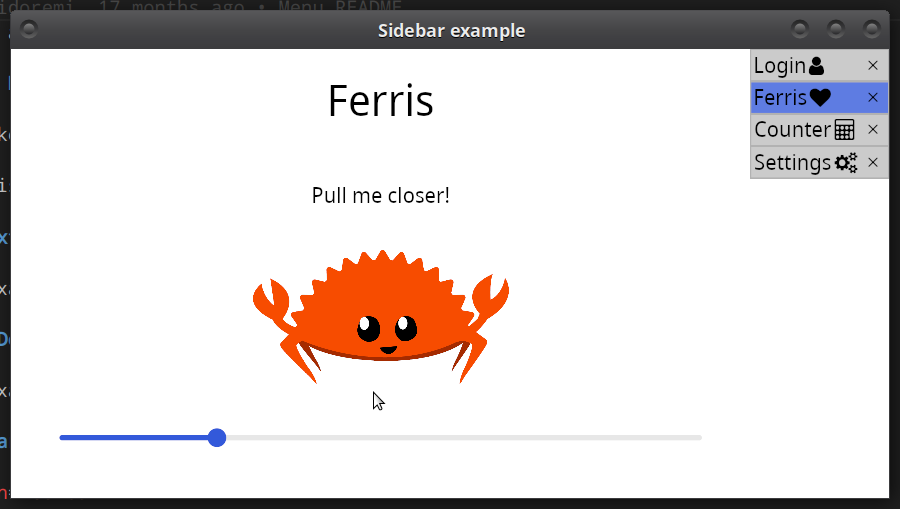This screenshot has width=900, height=509.
Task: Click the left title bar window button
Action: tap(29, 29)
